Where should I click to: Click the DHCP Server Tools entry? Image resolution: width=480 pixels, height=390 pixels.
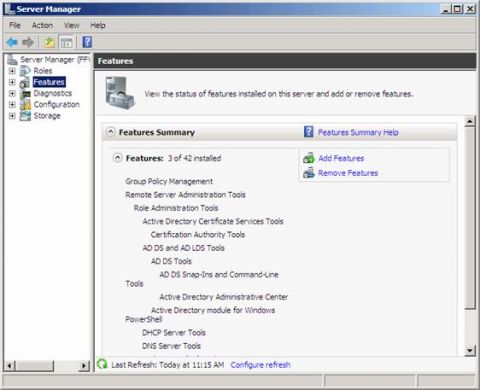(x=174, y=333)
